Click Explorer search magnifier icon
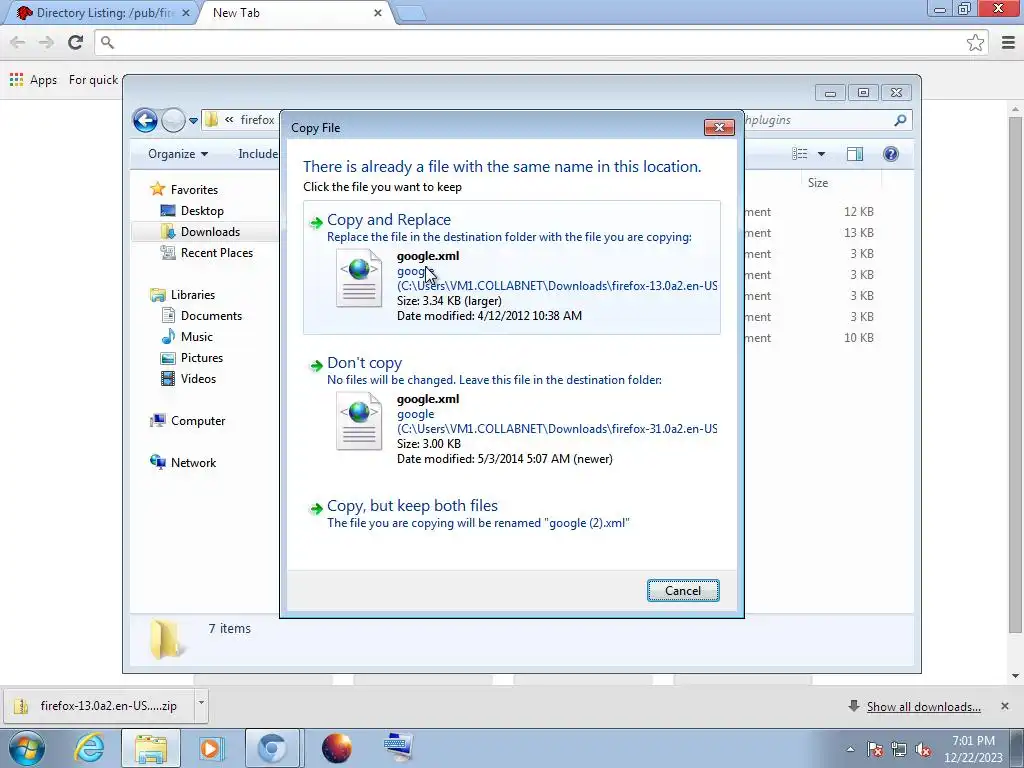 900,120
